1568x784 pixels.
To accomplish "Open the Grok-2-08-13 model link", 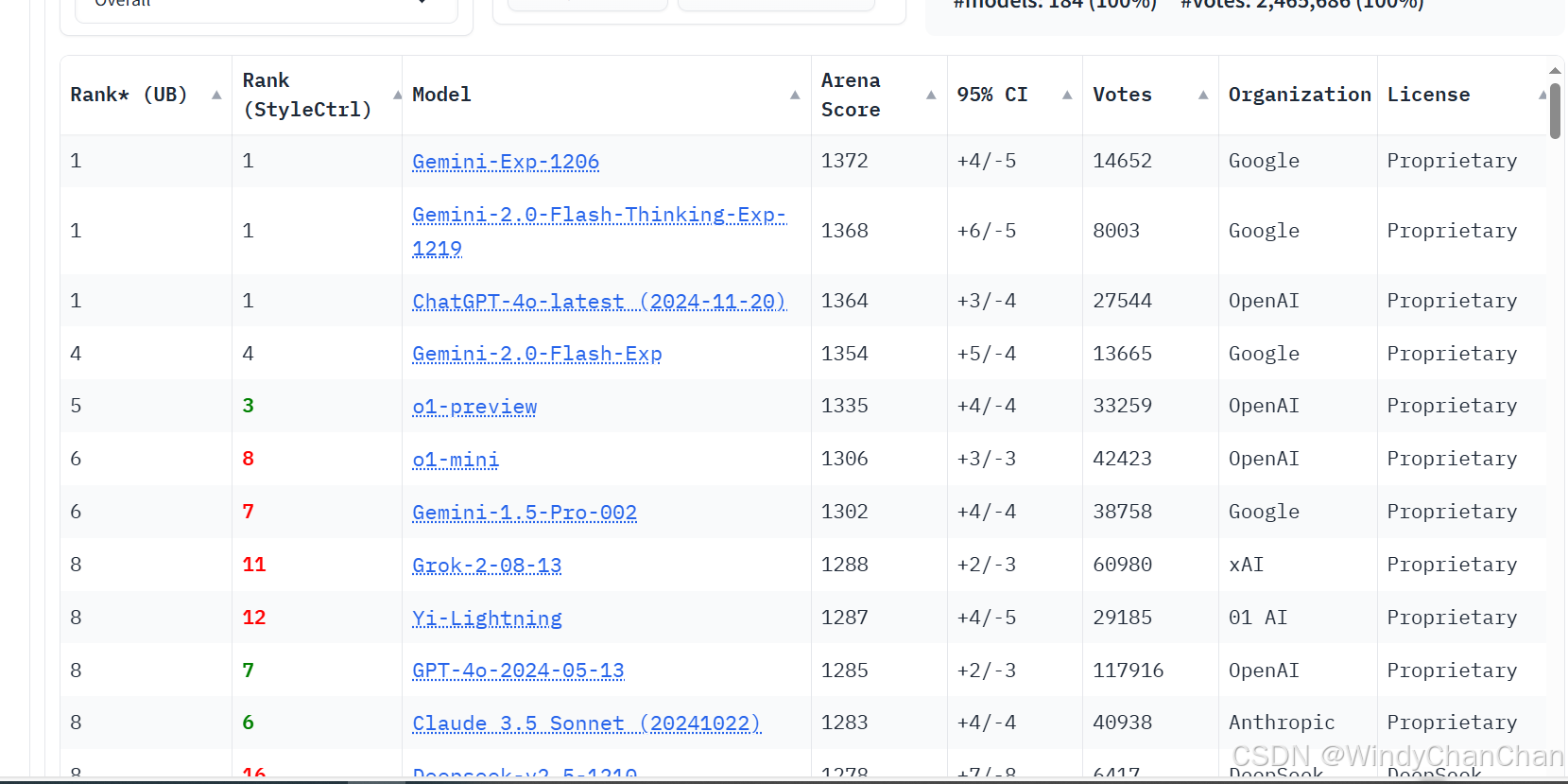I will click(487, 566).
